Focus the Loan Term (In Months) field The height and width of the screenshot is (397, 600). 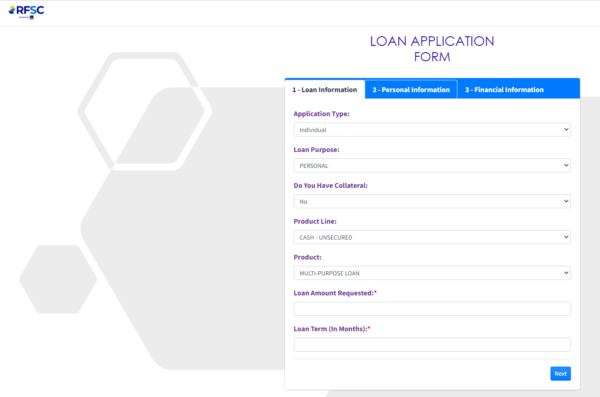point(432,345)
